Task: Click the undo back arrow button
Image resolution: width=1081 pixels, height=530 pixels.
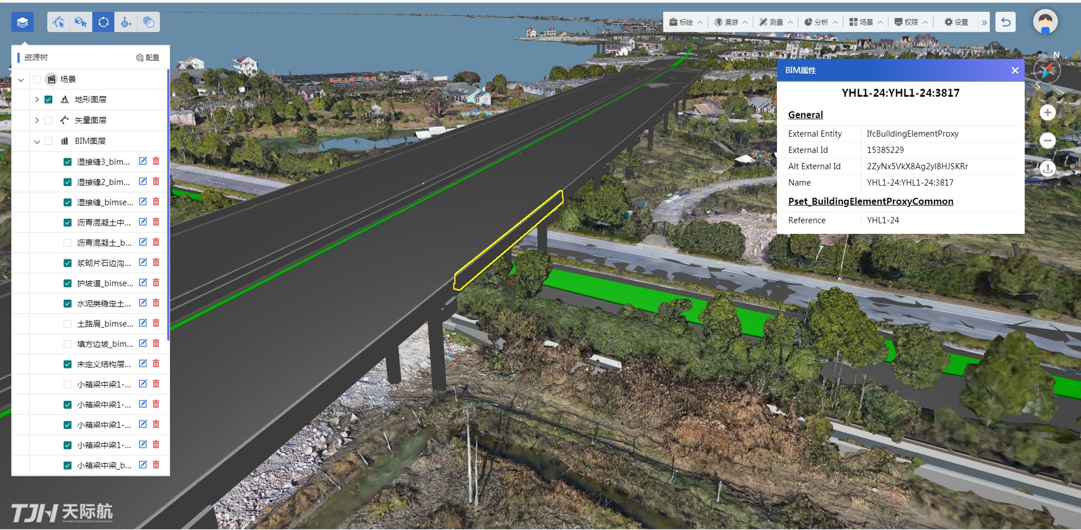Action: (1006, 22)
